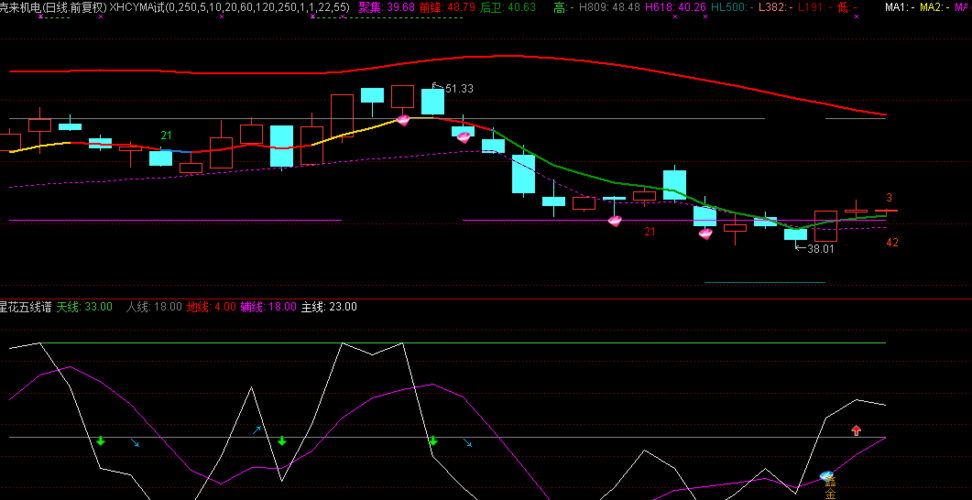Click the pink diamond left of the red 21 label
The width and height of the screenshot is (972, 500).
614,221
